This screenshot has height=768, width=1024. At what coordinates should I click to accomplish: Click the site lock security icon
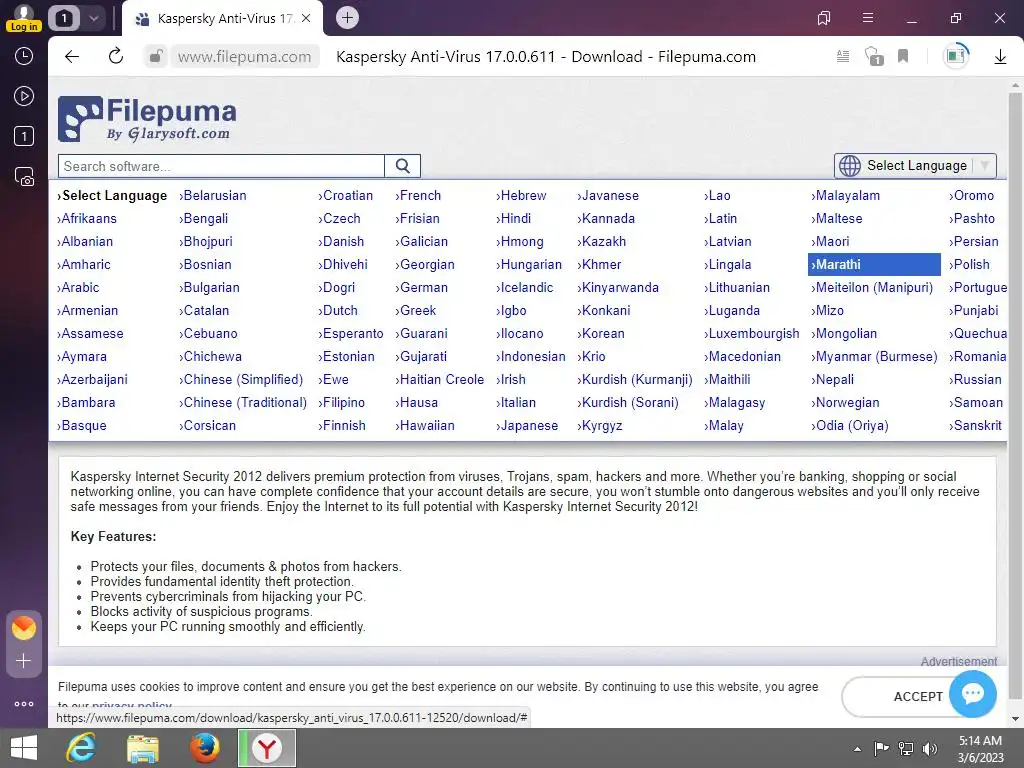(x=155, y=56)
